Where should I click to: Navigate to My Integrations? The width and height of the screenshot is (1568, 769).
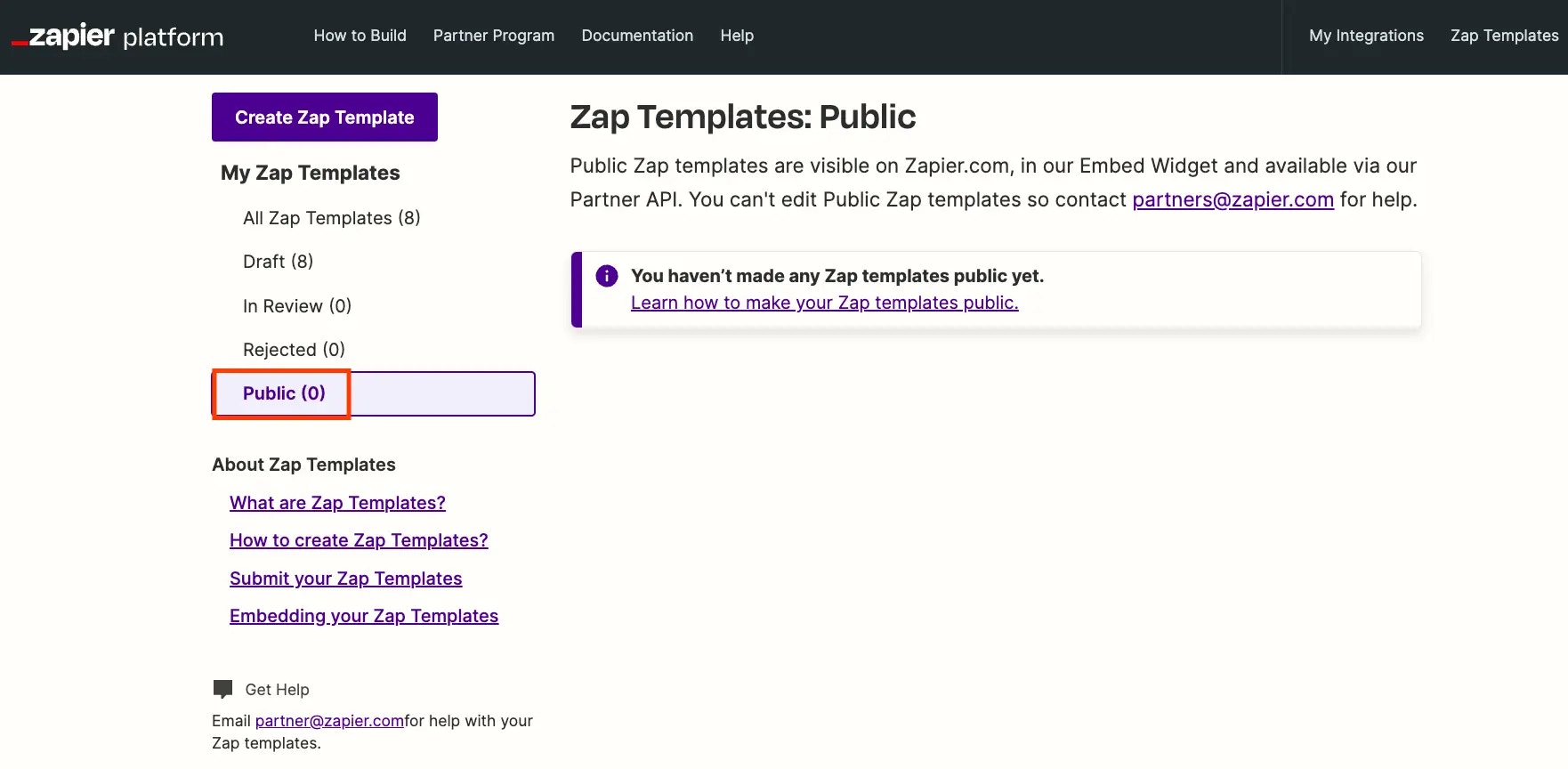pyautogui.click(x=1366, y=36)
